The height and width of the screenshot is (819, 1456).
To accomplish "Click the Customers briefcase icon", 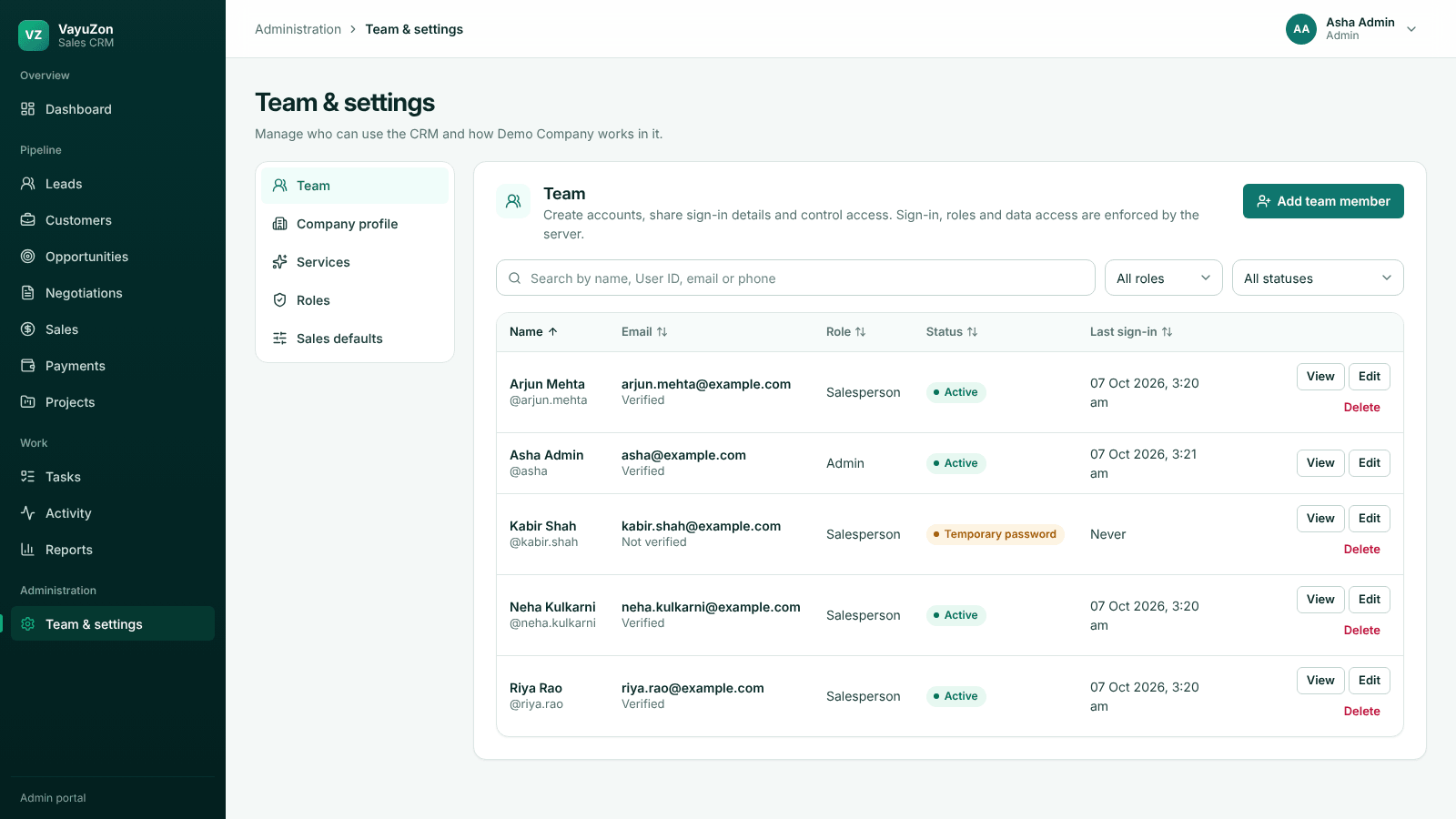I will [x=27, y=220].
